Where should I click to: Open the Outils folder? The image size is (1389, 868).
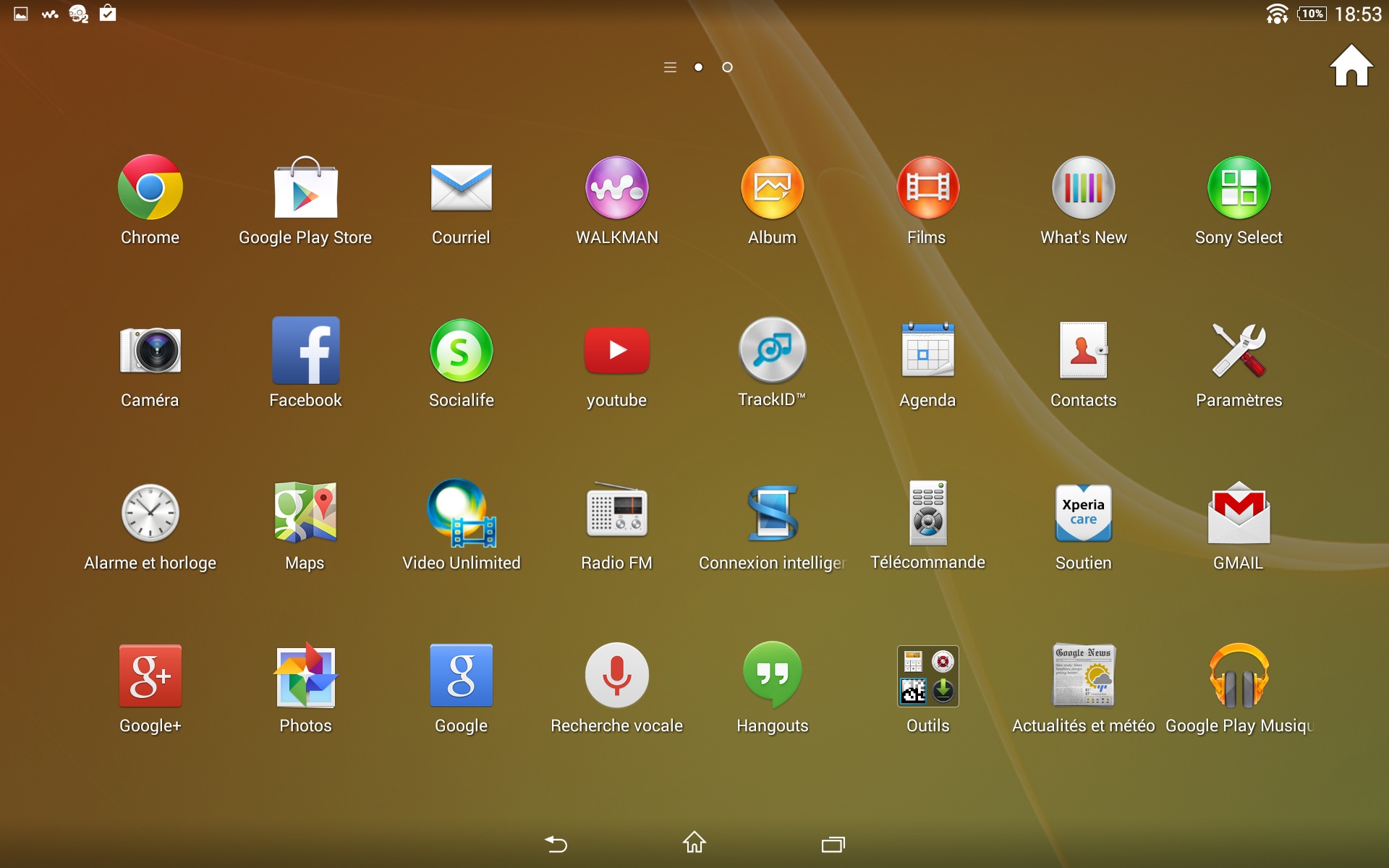pyautogui.click(x=927, y=676)
